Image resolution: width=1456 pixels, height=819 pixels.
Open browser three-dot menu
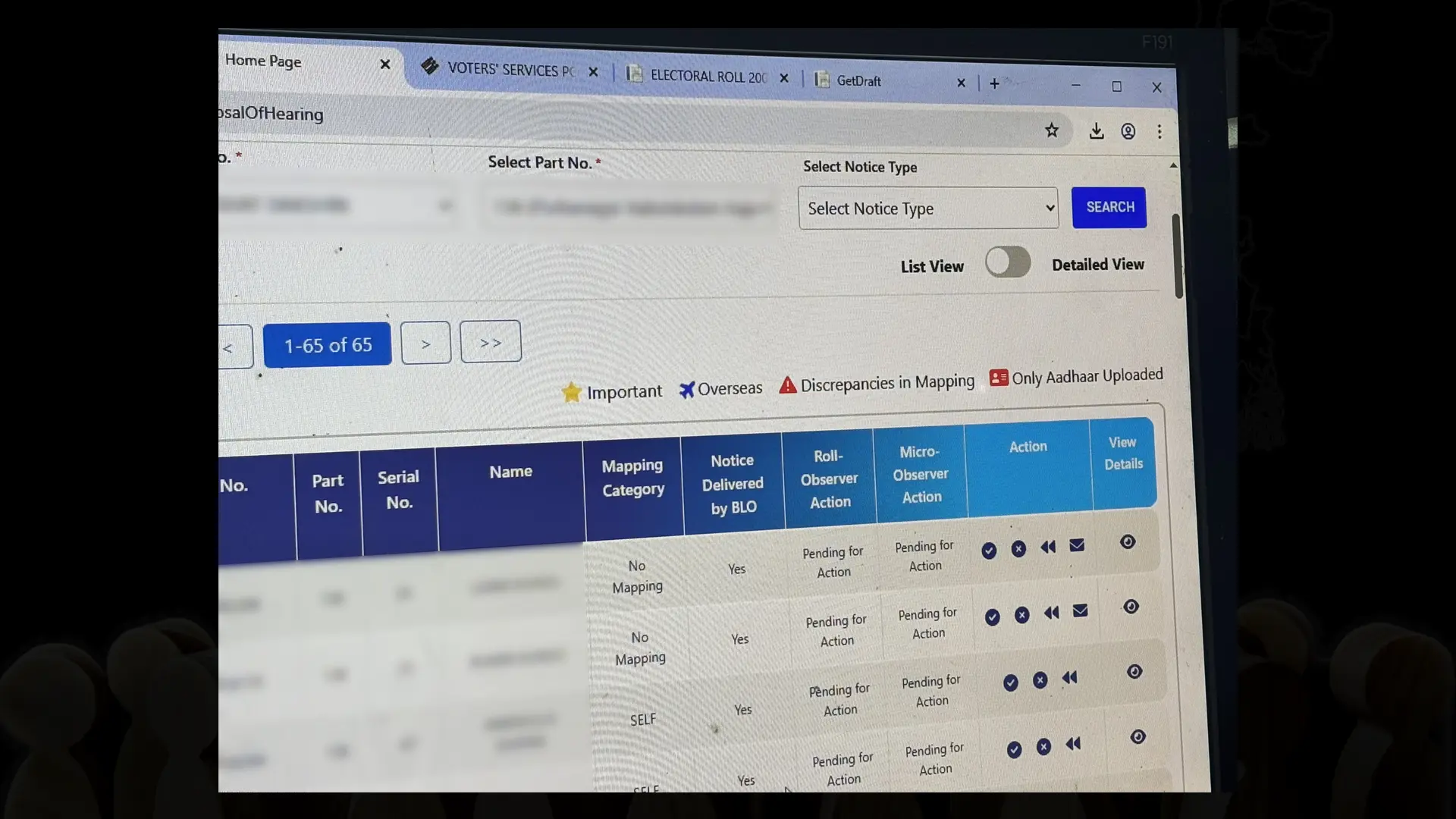click(1159, 132)
